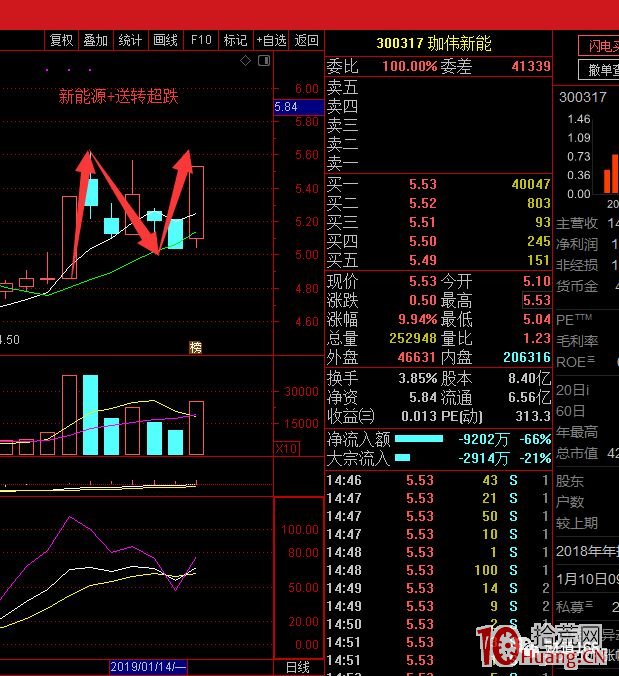Click the 涨幅 9.94% value
This screenshot has width=619, height=676.
418,319
